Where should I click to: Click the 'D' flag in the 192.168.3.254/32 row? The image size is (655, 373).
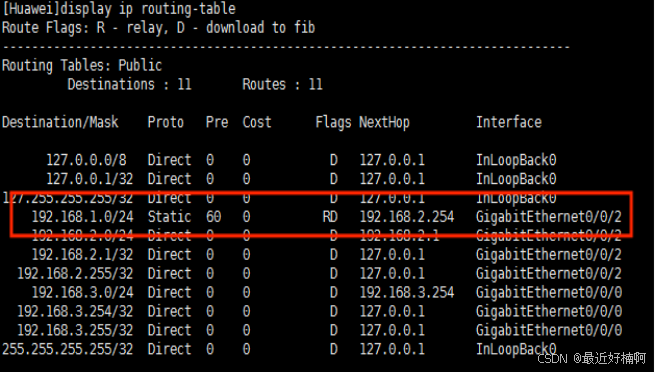tap(333, 312)
